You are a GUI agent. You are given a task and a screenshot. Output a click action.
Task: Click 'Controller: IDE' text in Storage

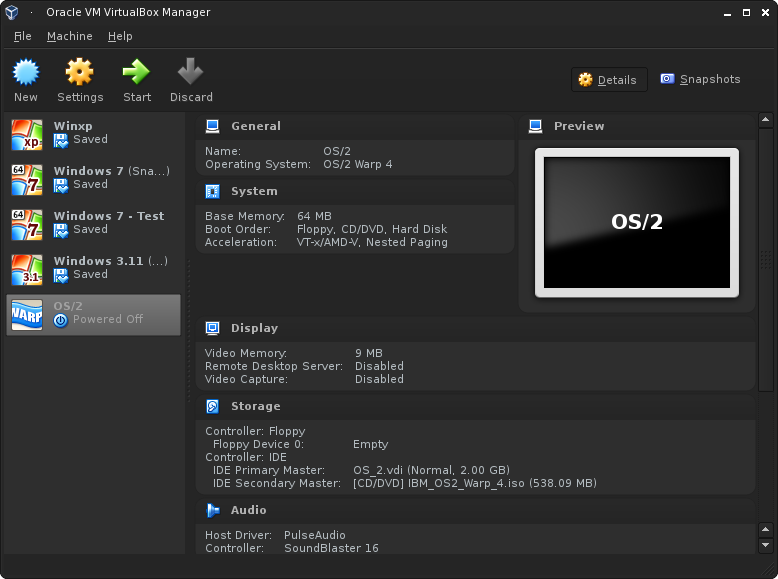tap(246, 457)
